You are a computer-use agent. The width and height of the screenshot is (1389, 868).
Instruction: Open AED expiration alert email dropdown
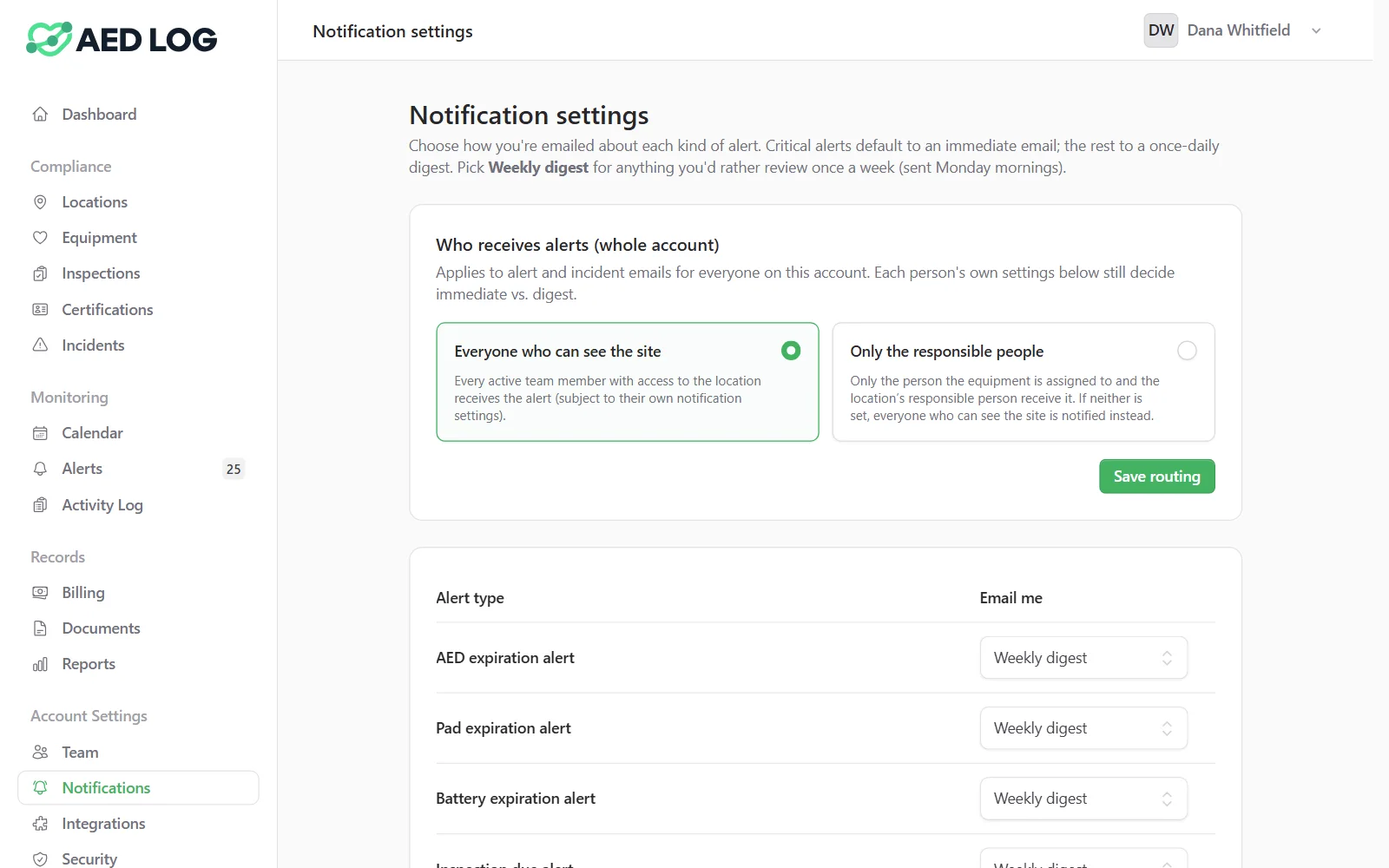[1083, 658]
